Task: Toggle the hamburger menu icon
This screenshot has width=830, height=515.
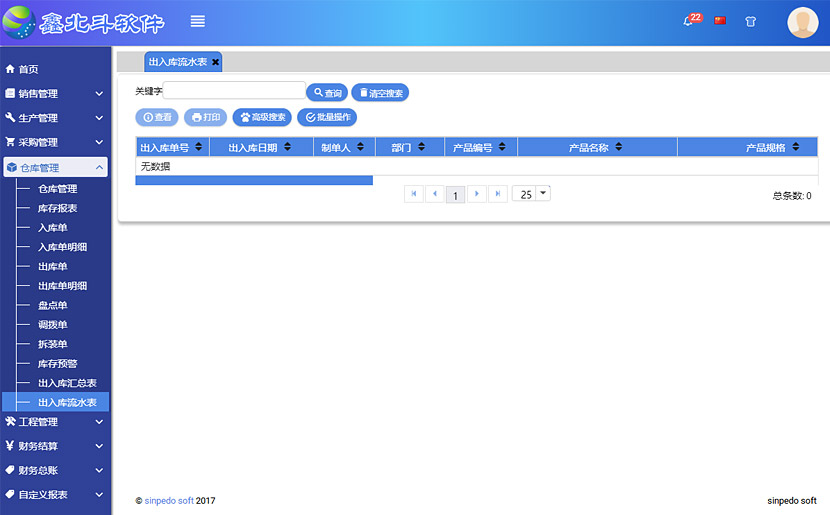Action: point(197,21)
